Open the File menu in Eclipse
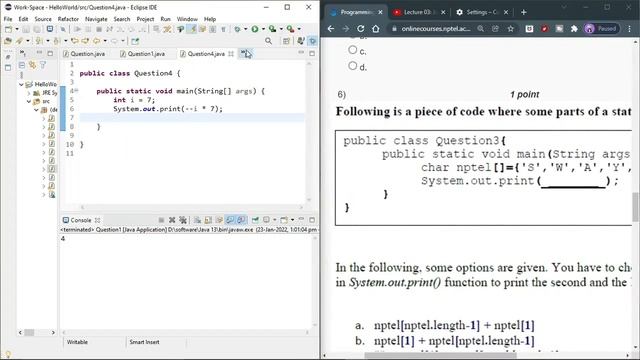The width and height of the screenshot is (640, 360). coord(8,19)
